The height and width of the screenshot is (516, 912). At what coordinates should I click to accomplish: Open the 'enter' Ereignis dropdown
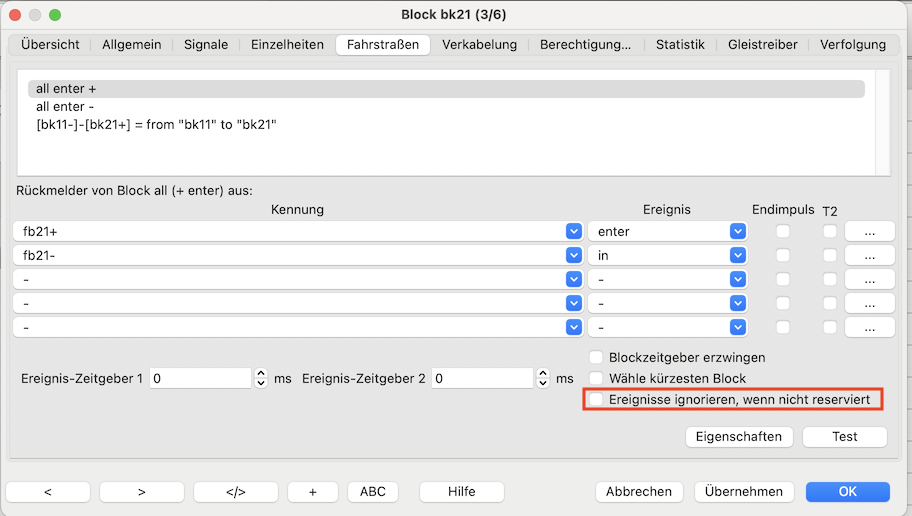738,231
